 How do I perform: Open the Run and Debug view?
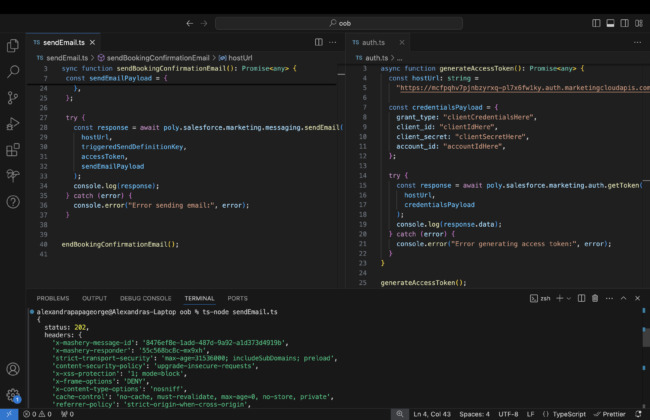tap(13, 124)
